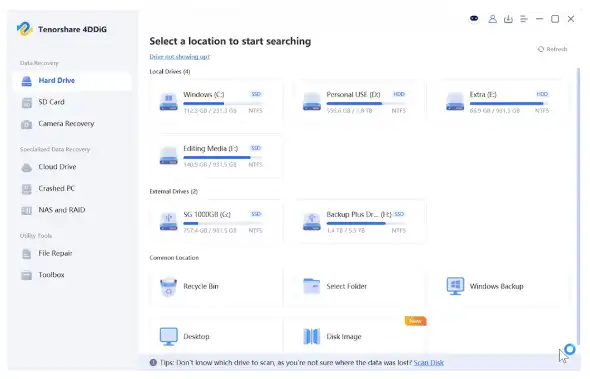The height and width of the screenshot is (379, 590).
Task: Click the Cloud Drive cloud icon
Action: tap(26, 167)
